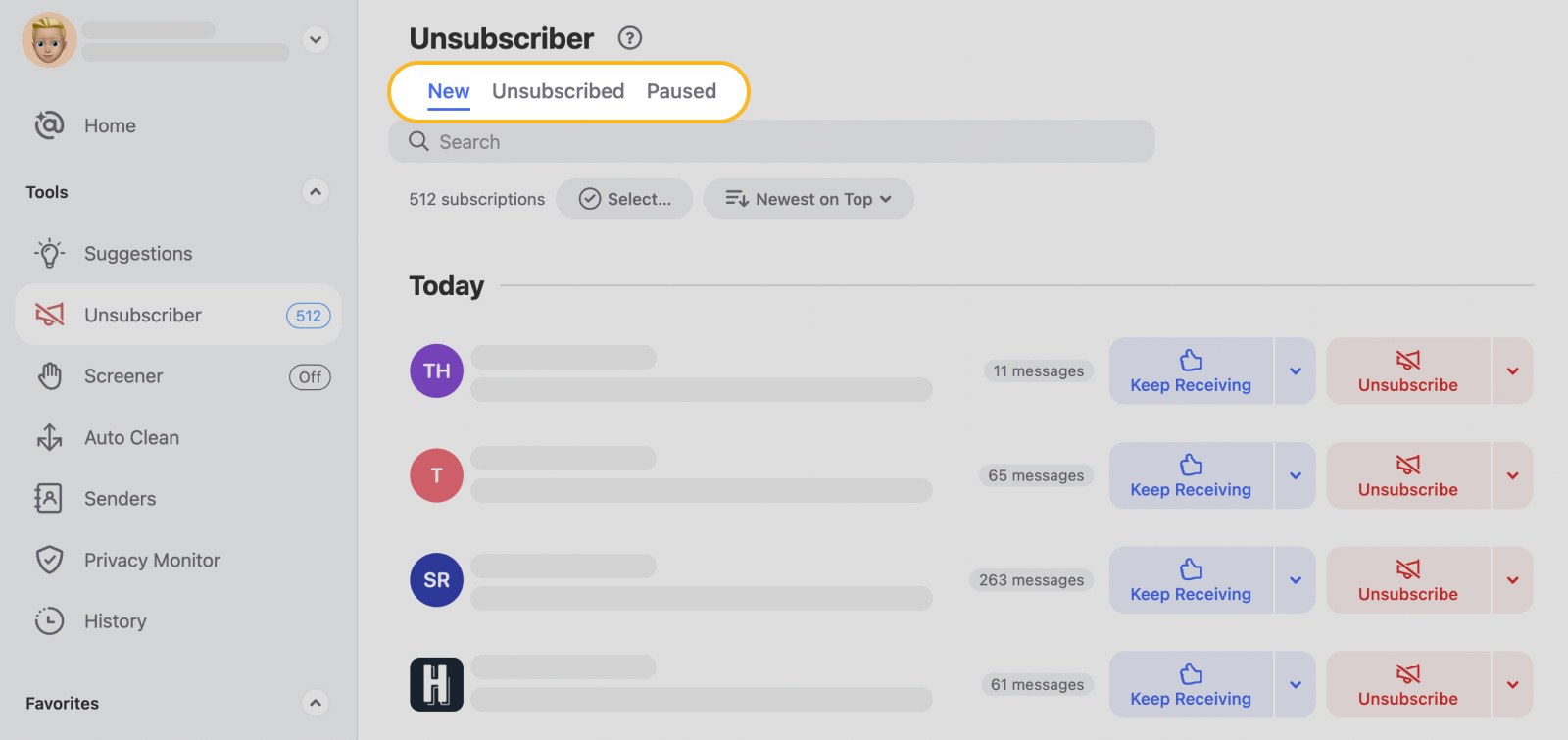
Task: Switch to the Unsubscribed tab
Action: (558, 91)
